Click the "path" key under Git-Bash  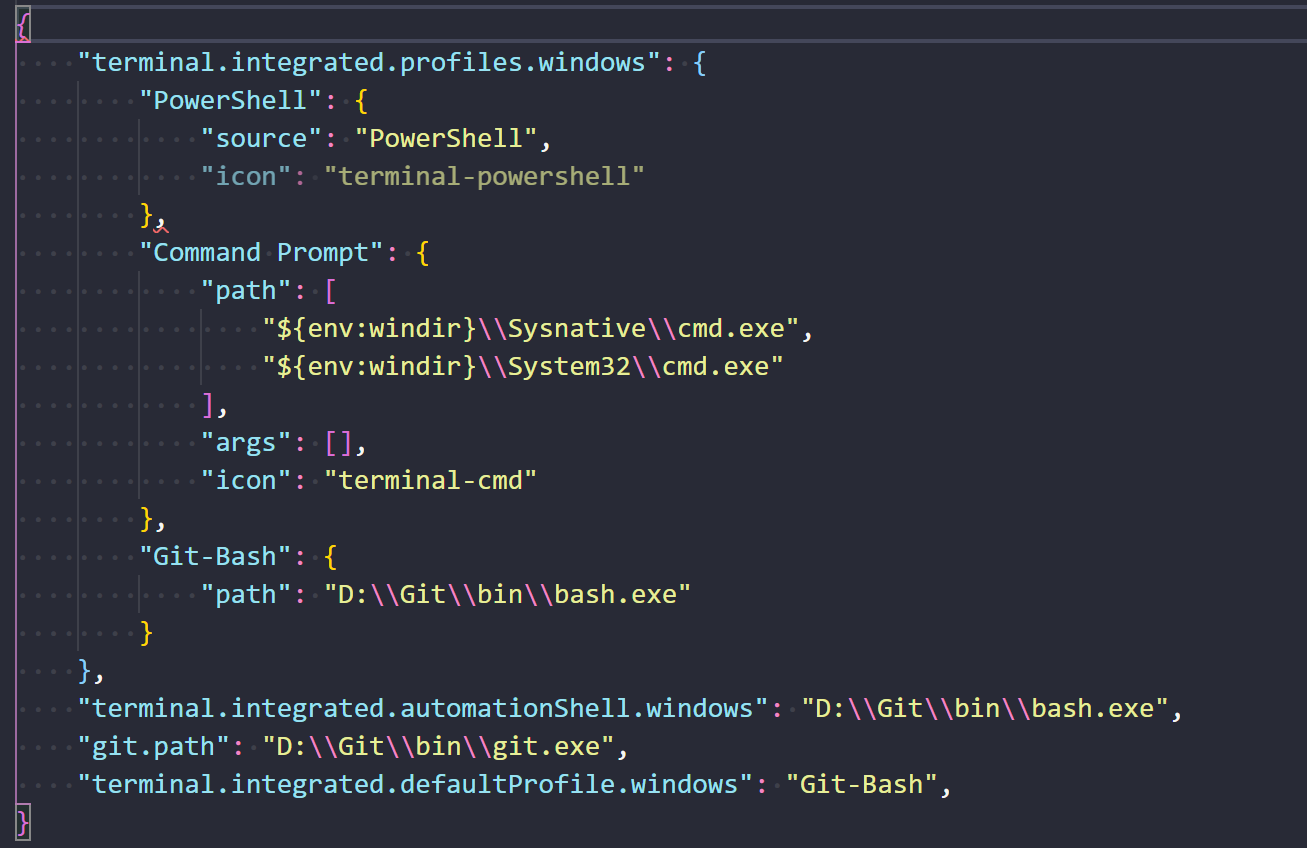click(x=246, y=594)
